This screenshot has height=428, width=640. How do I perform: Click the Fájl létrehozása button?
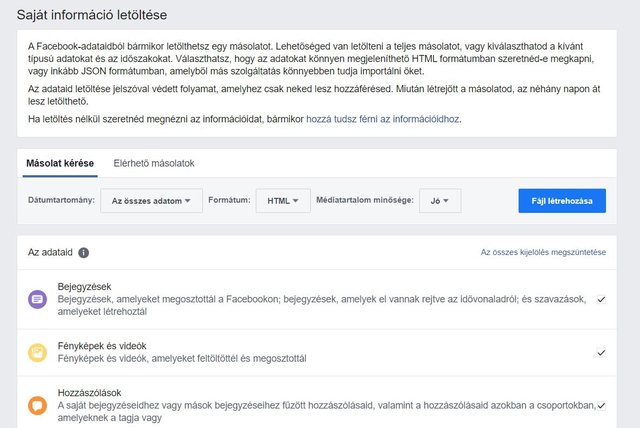click(x=562, y=201)
